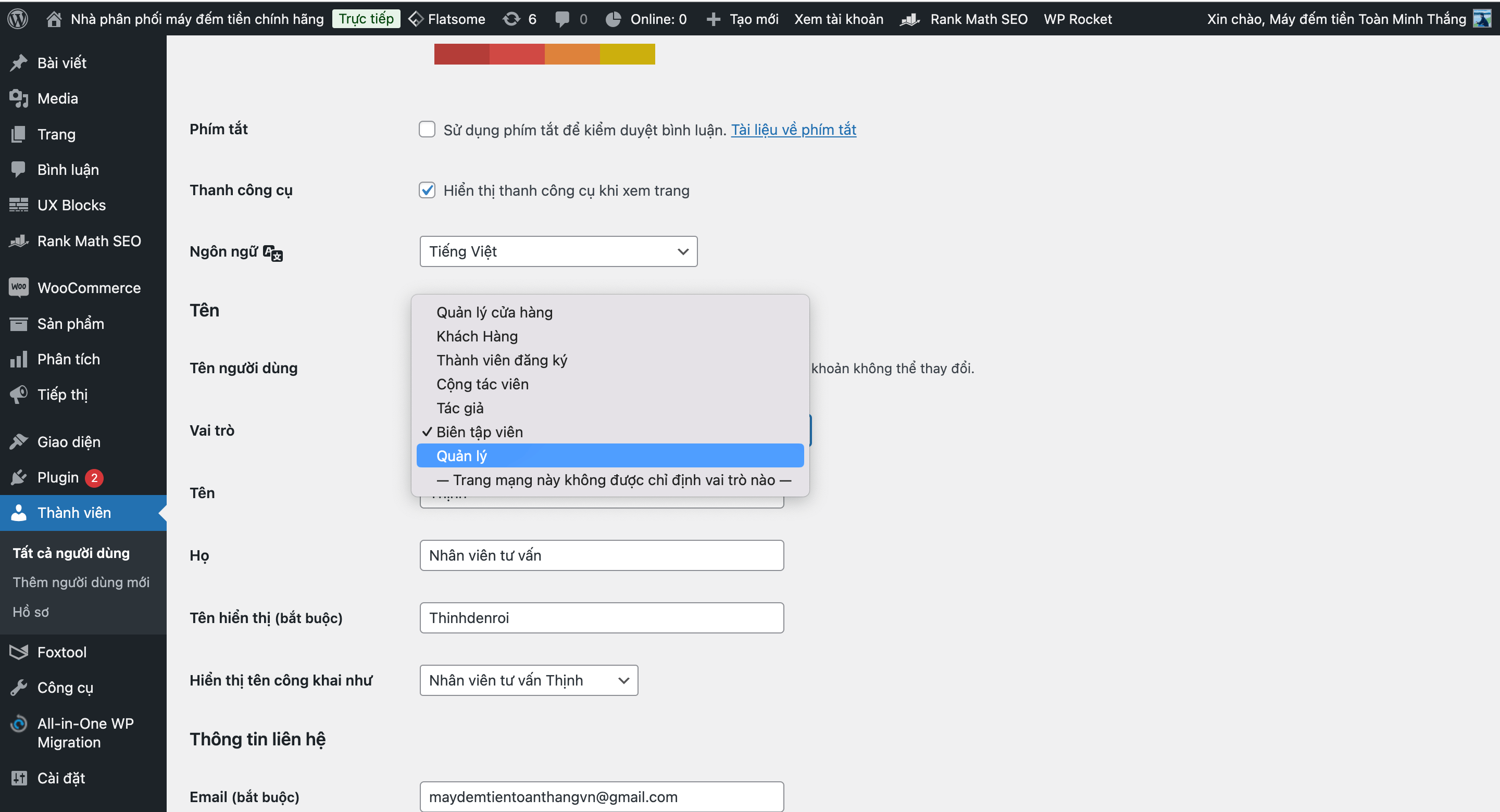Open the updates refresh icon
1500x812 pixels.
[511, 19]
